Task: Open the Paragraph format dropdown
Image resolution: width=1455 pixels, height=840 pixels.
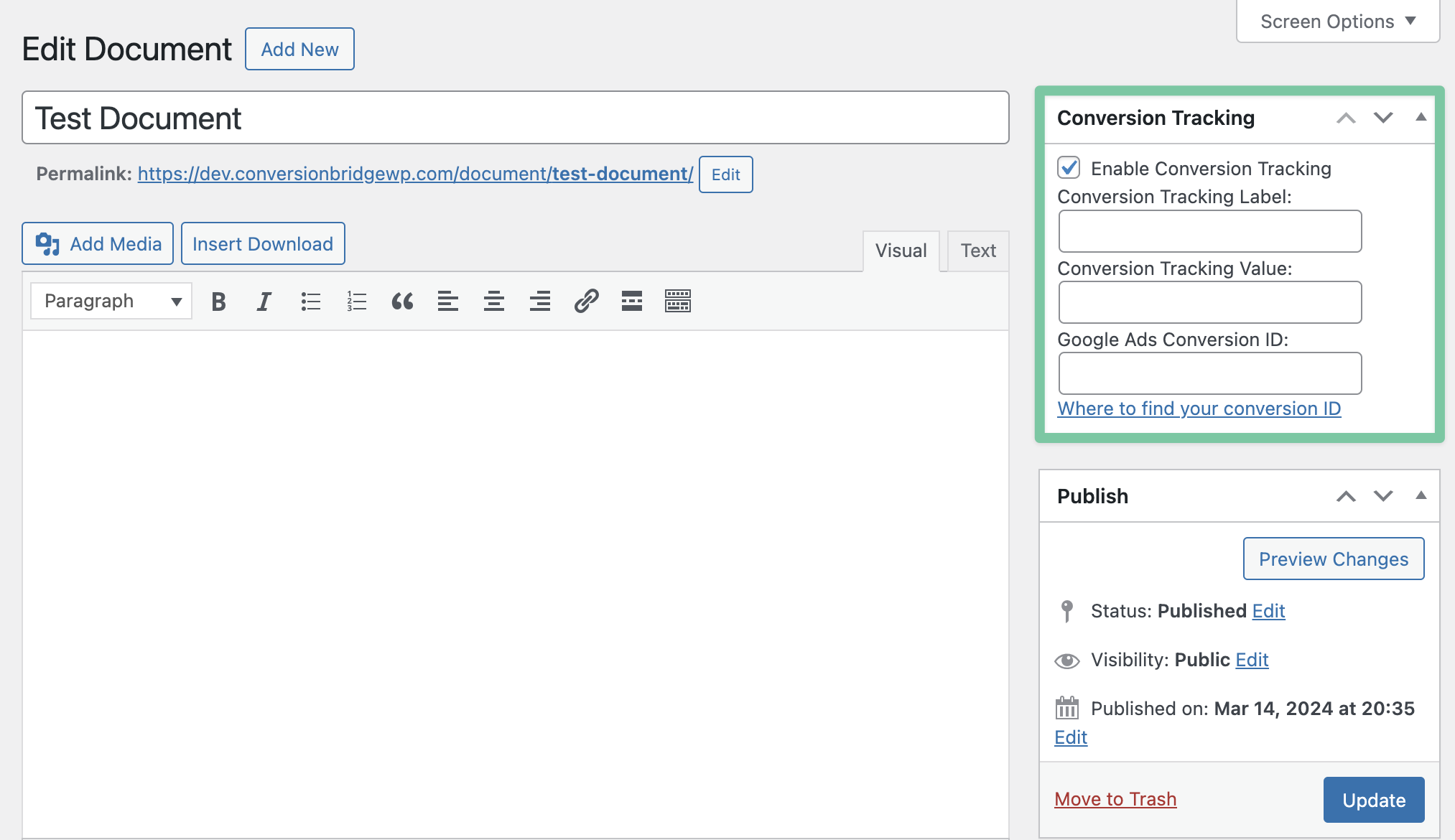Action: [x=110, y=301]
